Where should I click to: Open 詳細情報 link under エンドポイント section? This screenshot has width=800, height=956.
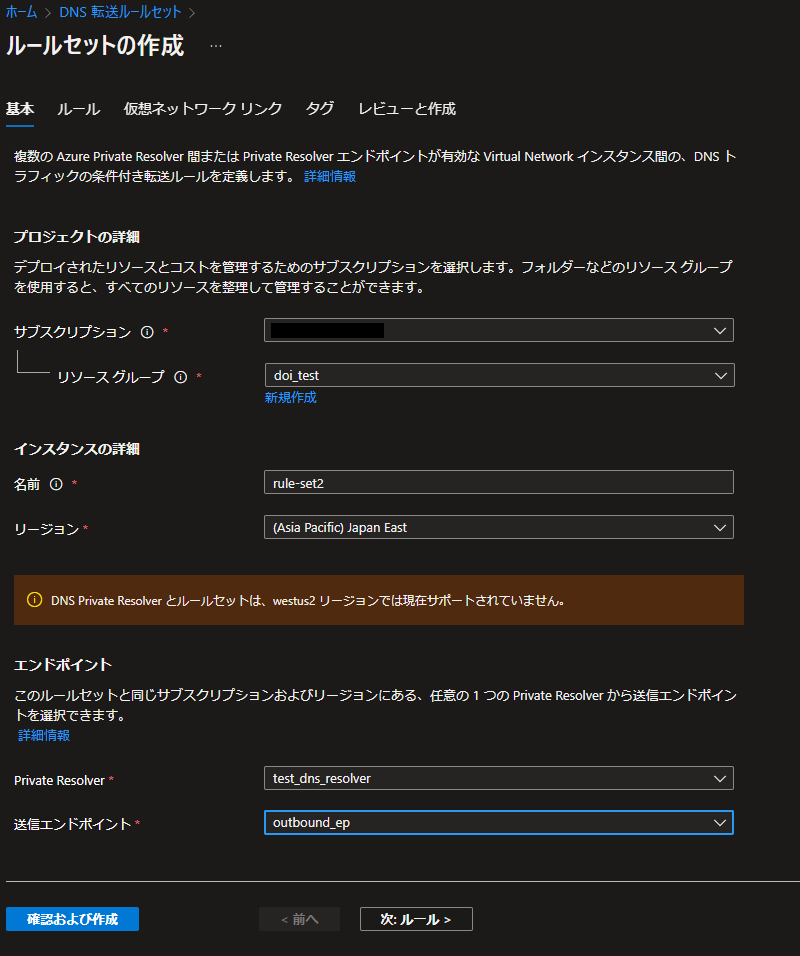point(44,735)
